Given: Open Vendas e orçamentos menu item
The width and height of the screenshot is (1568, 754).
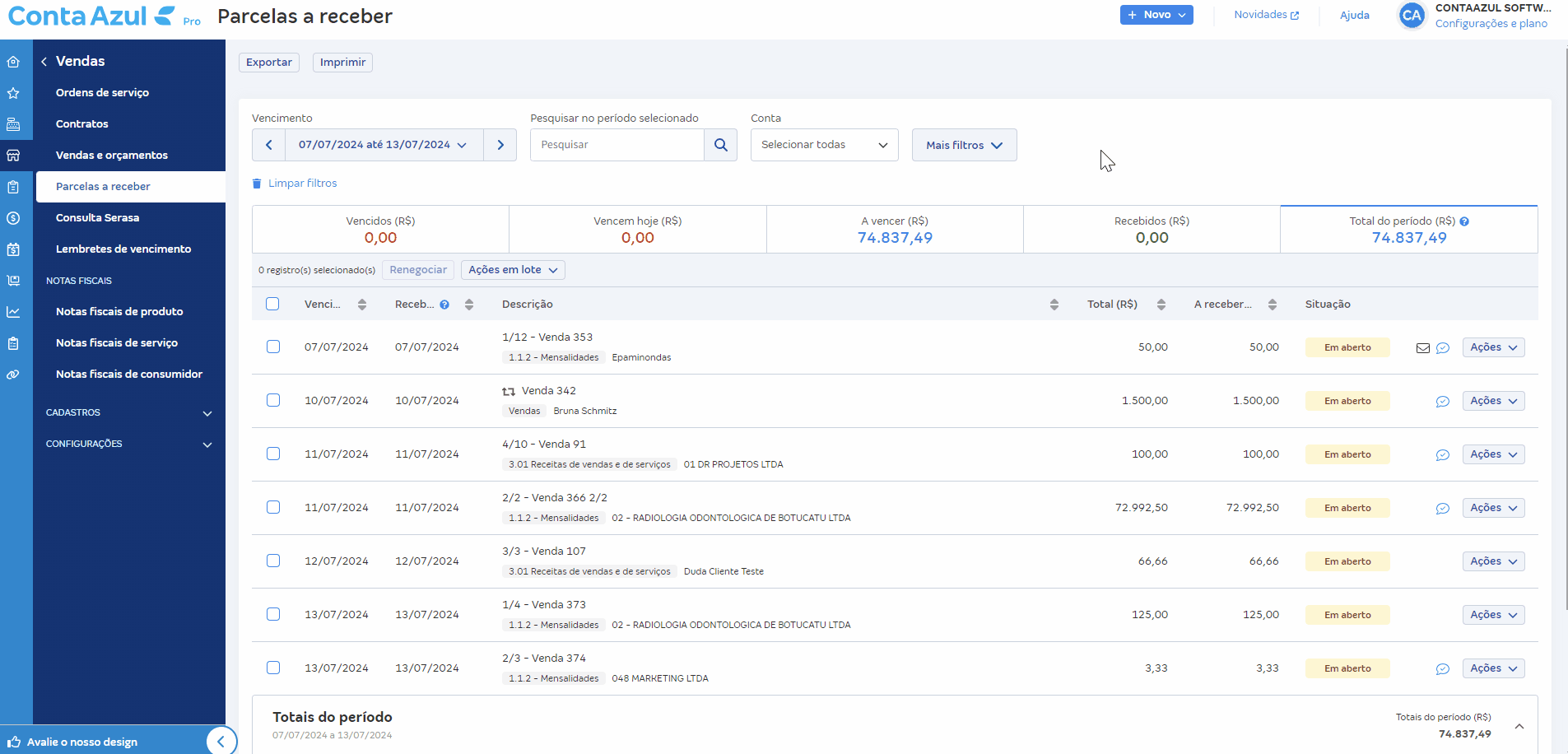Looking at the screenshot, I should [x=112, y=156].
